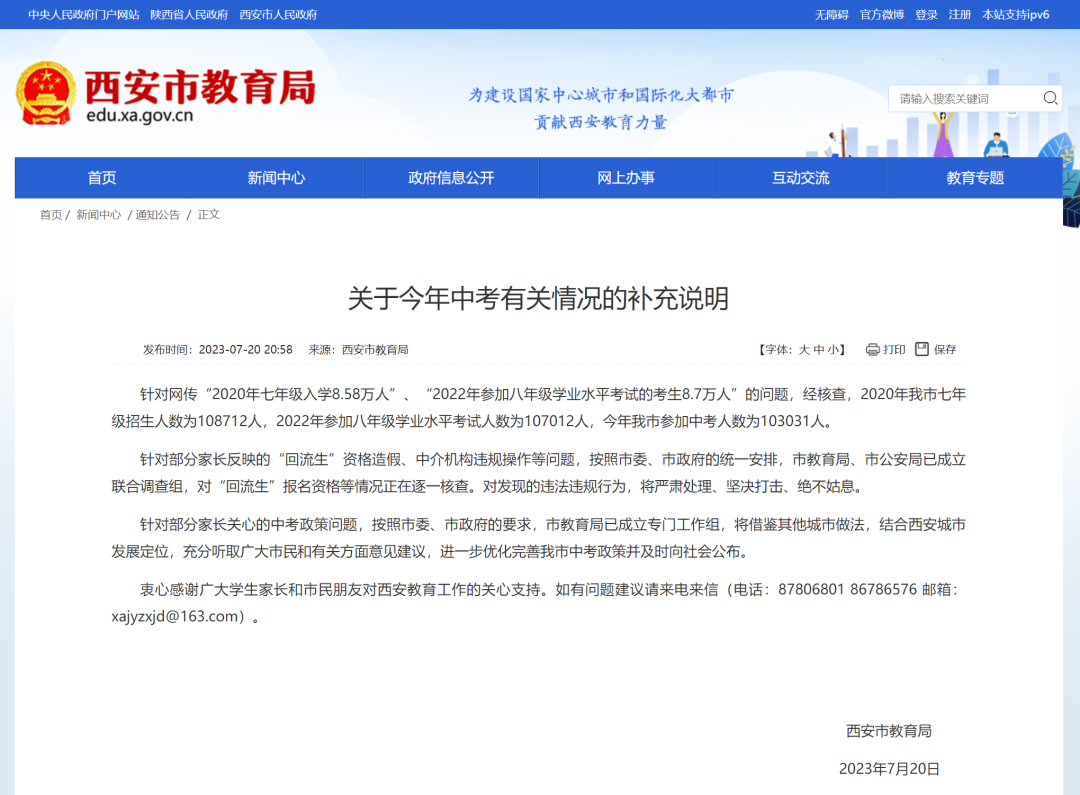Open the 政府信息公开 menu
Screen dimensions: 1080x795
[x=450, y=177]
